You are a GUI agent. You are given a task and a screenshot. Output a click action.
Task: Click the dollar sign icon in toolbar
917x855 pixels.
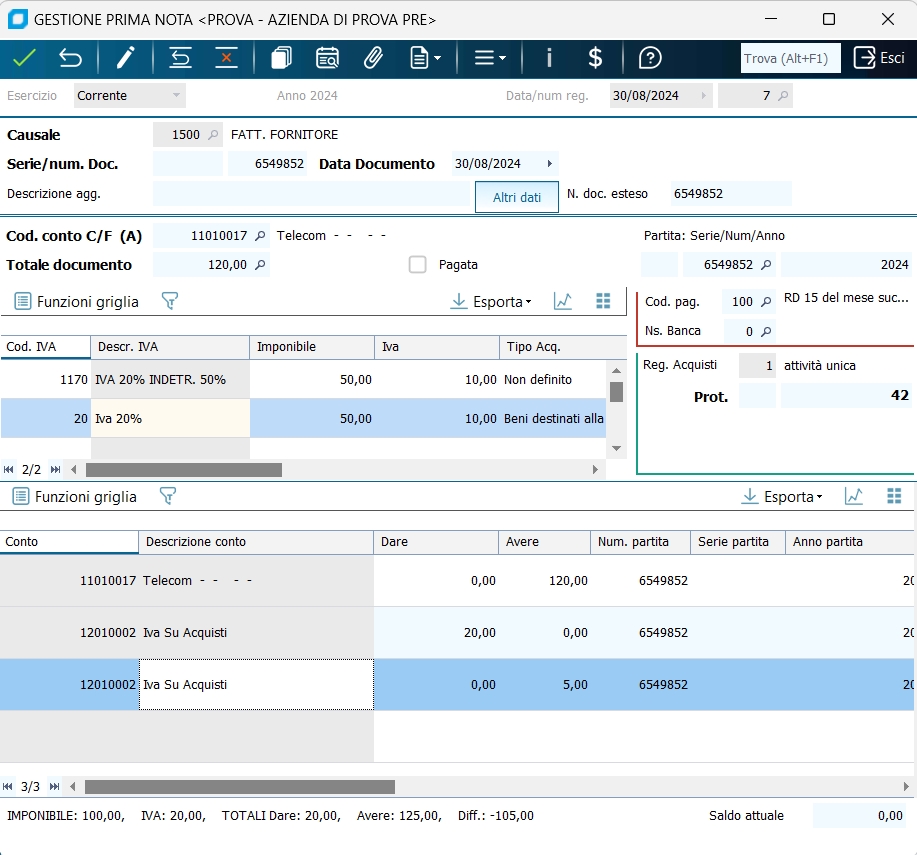[595, 58]
